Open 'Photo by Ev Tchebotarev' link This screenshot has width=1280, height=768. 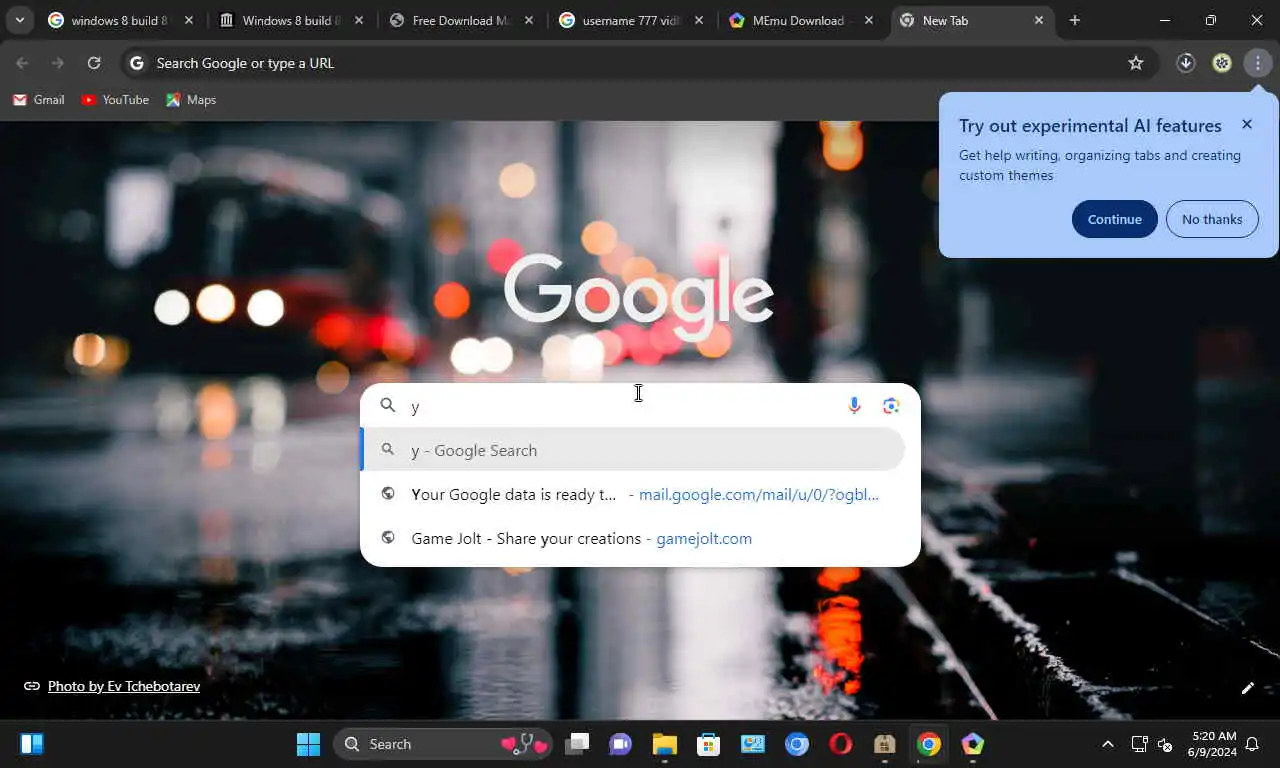click(x=124, y=686)
